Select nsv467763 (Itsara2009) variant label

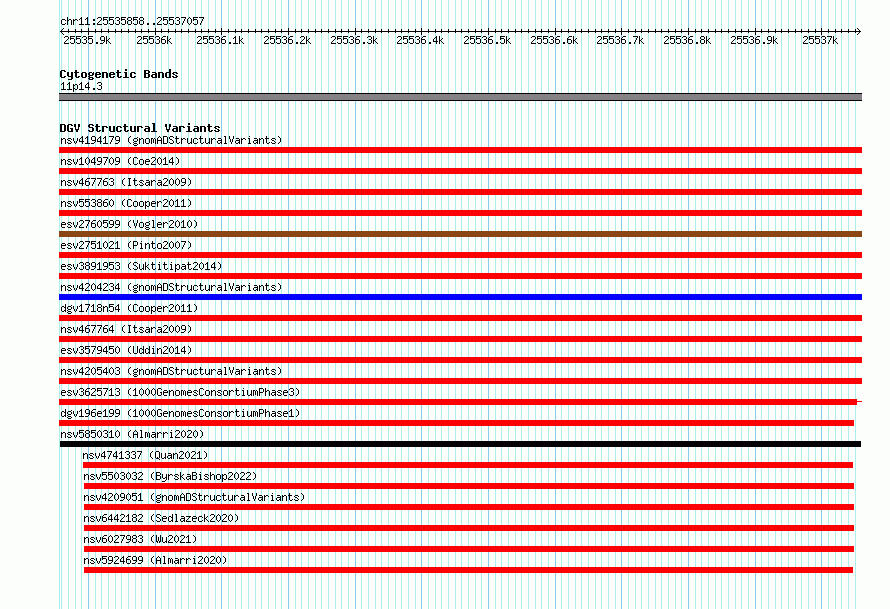pyautogui.click(x=126, y=182)
